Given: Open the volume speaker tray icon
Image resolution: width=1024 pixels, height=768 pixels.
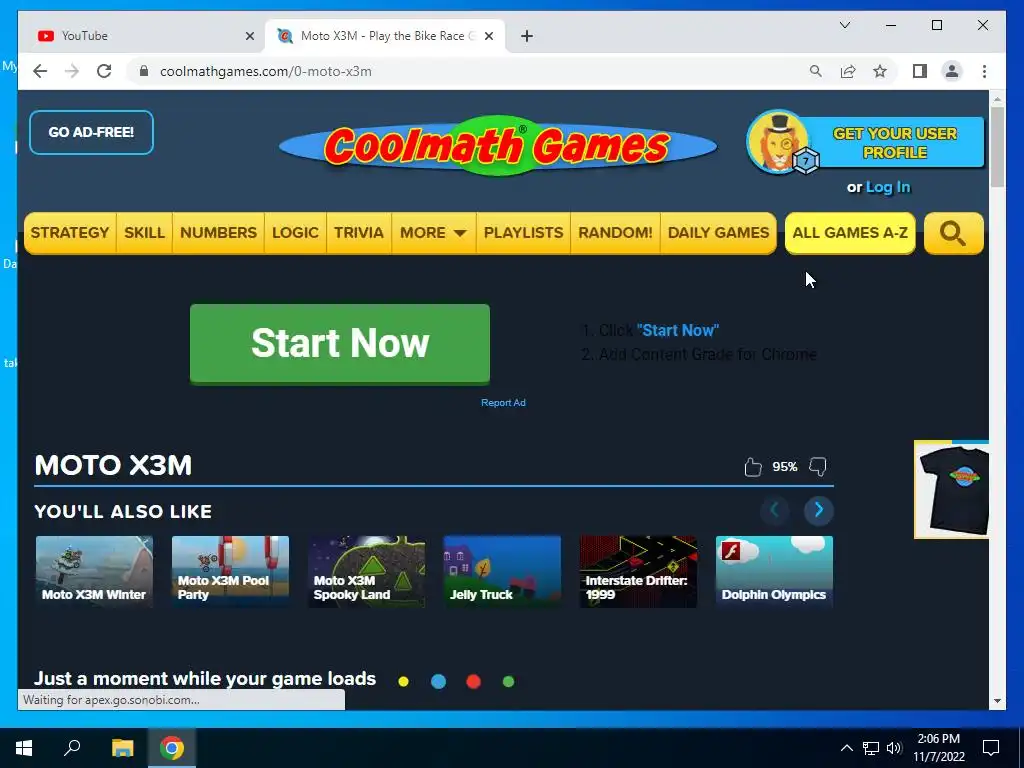Looking at the screenshot, I should coord(894,748).
